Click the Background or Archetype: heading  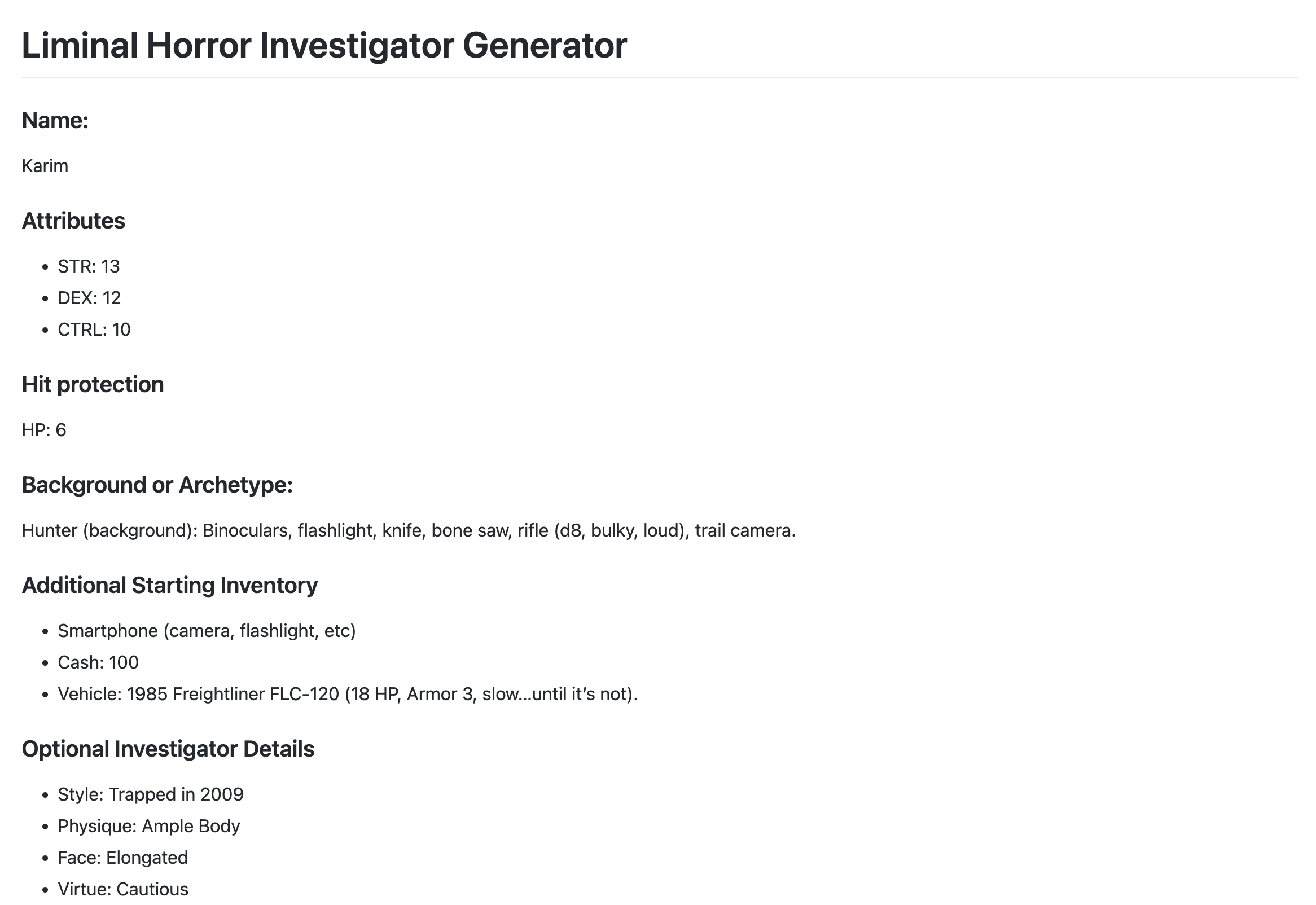coord(157,485)
